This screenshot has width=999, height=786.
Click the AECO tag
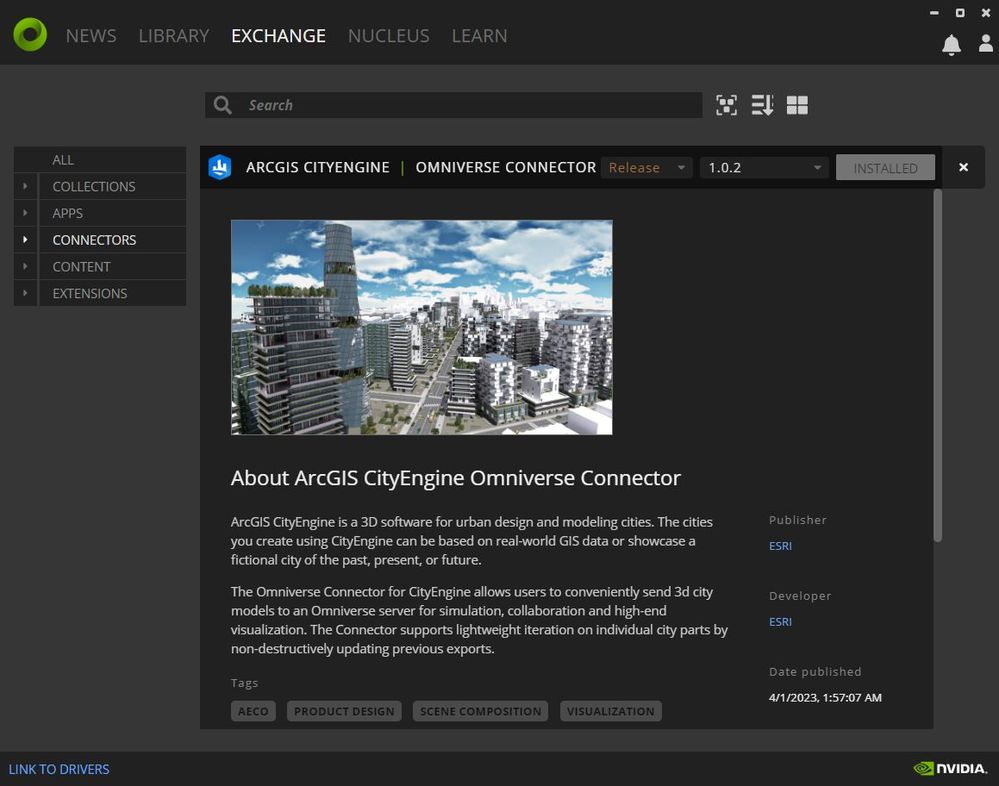pos(253,711)
